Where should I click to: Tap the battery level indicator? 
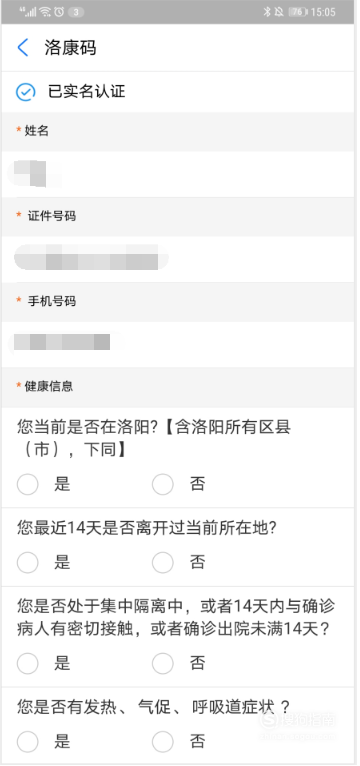pos(297,12)
